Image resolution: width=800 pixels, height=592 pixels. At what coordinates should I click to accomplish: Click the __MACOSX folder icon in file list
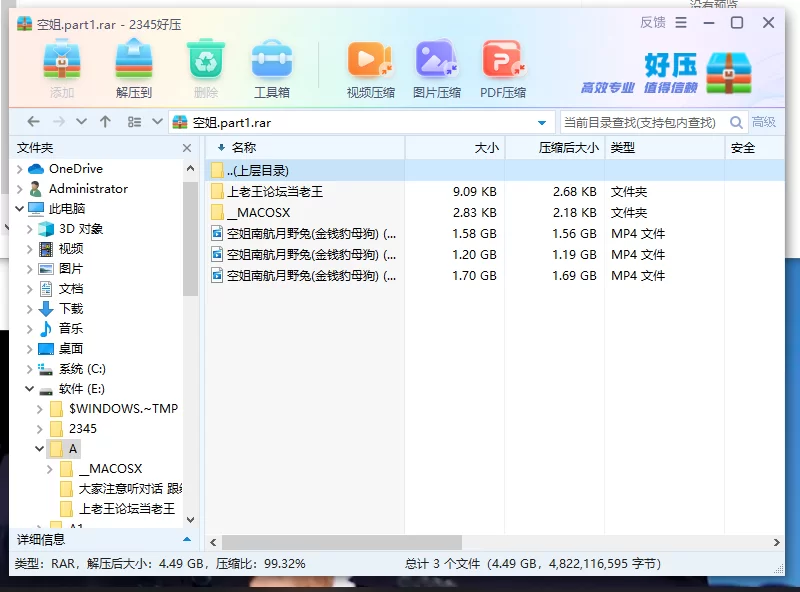217,212
